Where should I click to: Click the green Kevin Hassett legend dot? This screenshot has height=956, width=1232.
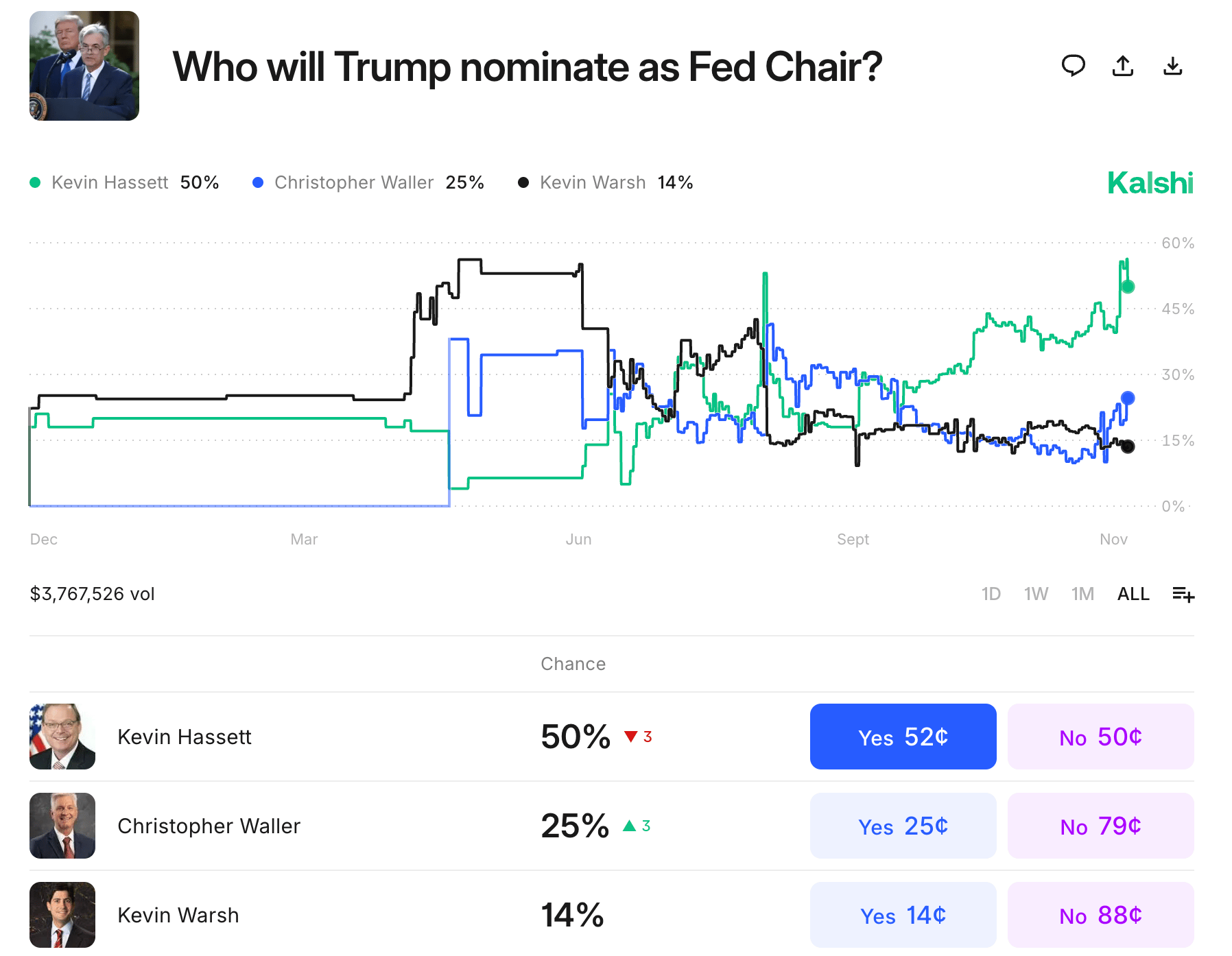36,182
